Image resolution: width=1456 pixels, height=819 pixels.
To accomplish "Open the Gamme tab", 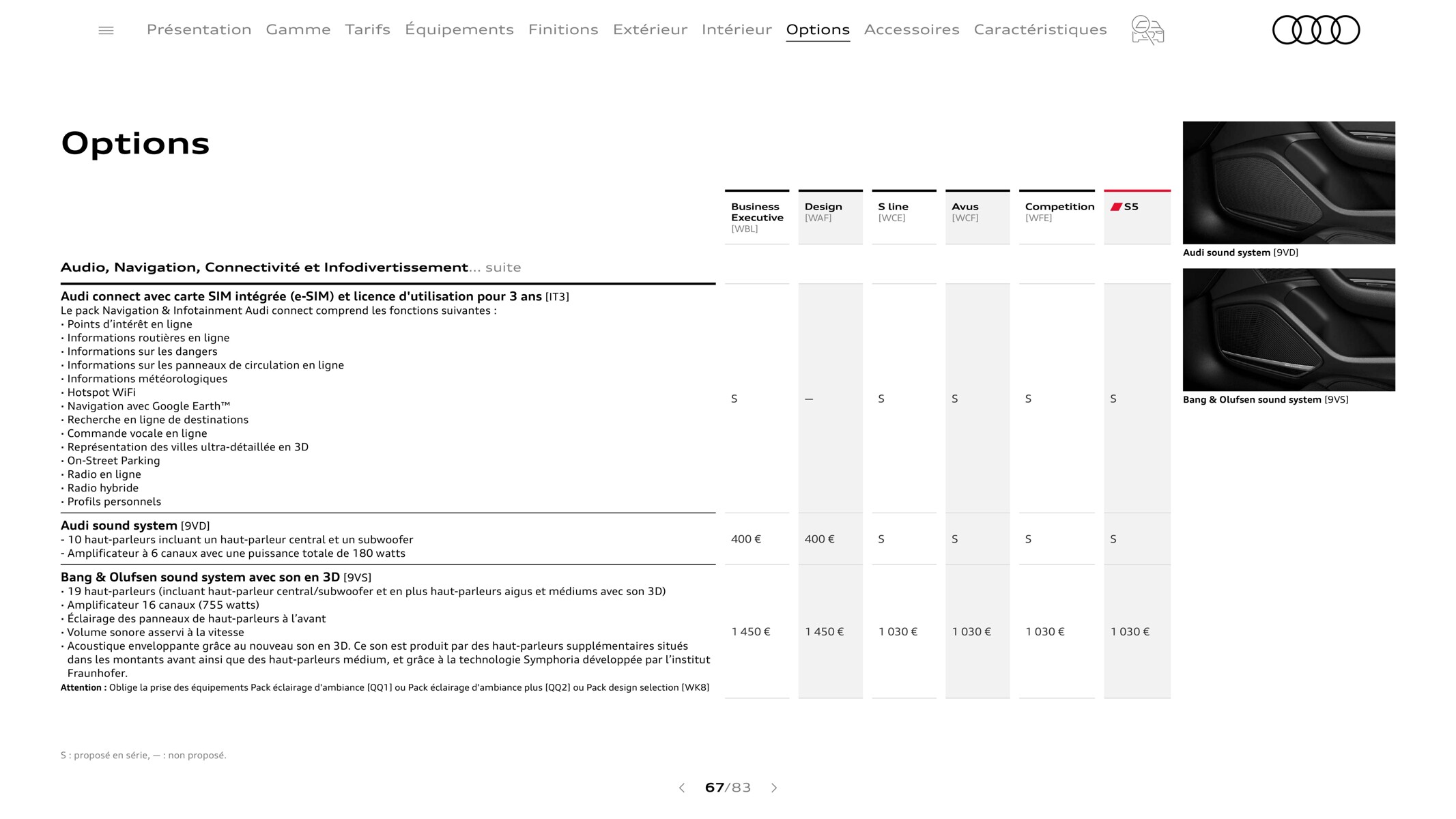I will [x=298, y=29].
